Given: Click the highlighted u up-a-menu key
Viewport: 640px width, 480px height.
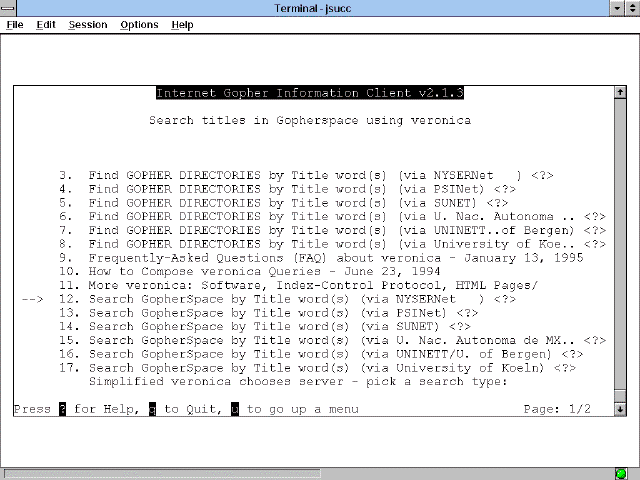Looking at the screenshot, I should [x=235, y=409].
